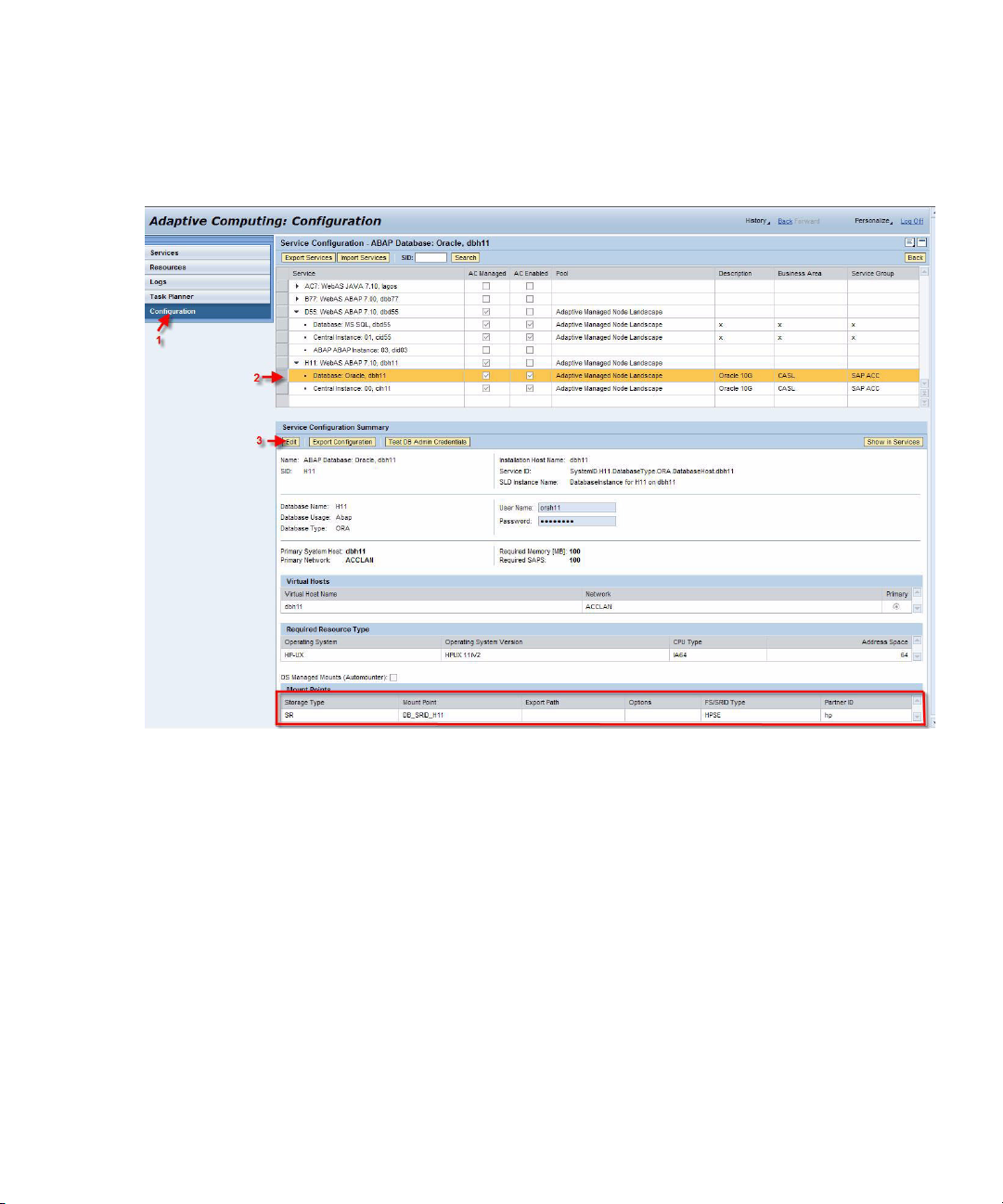Viewport: 1003px width, 1204px height.
Task: Click SAP ACC in the highlighted row
Action: (x=866, y=376)
